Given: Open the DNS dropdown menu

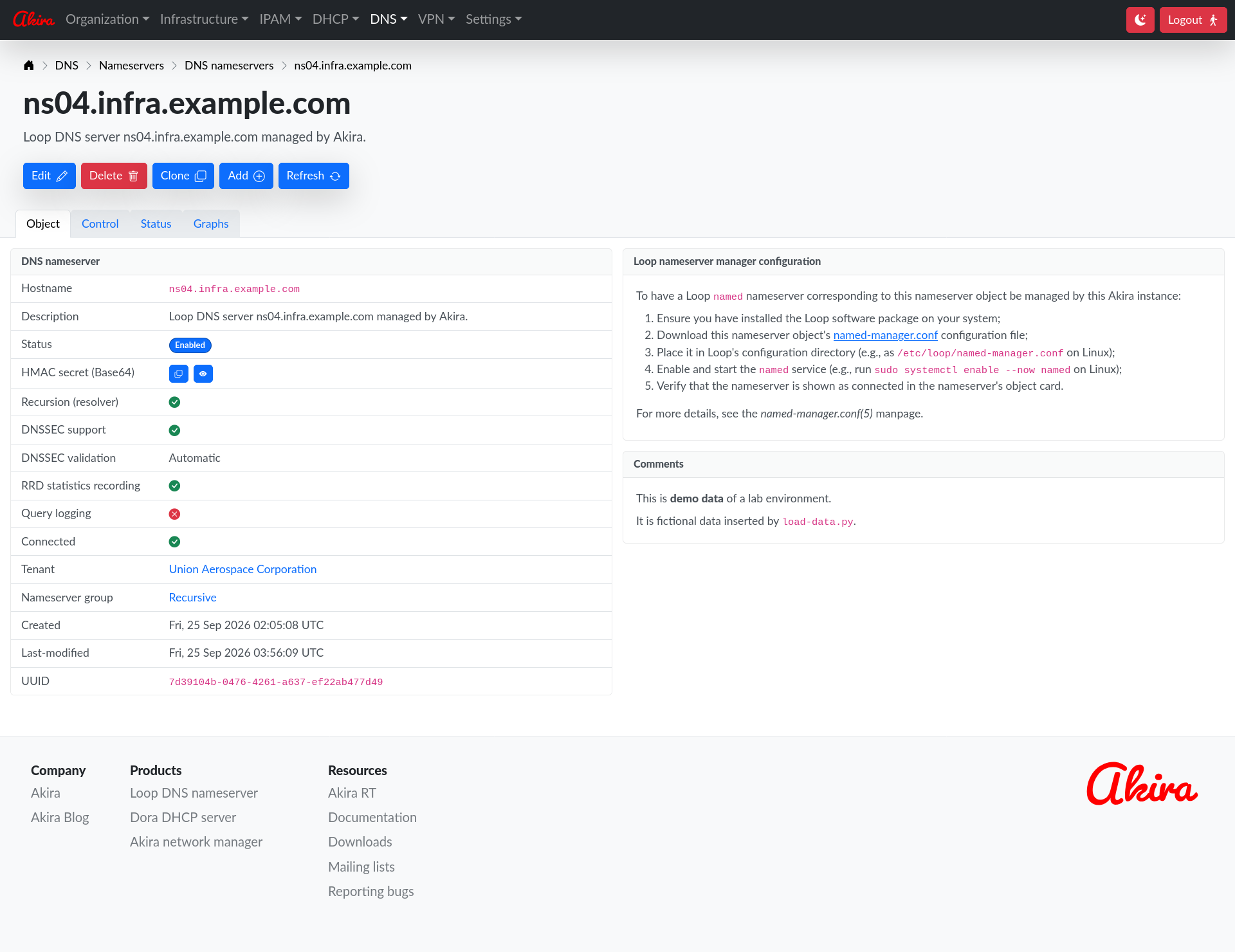Looking at the screenshot, I should point(389,19).
